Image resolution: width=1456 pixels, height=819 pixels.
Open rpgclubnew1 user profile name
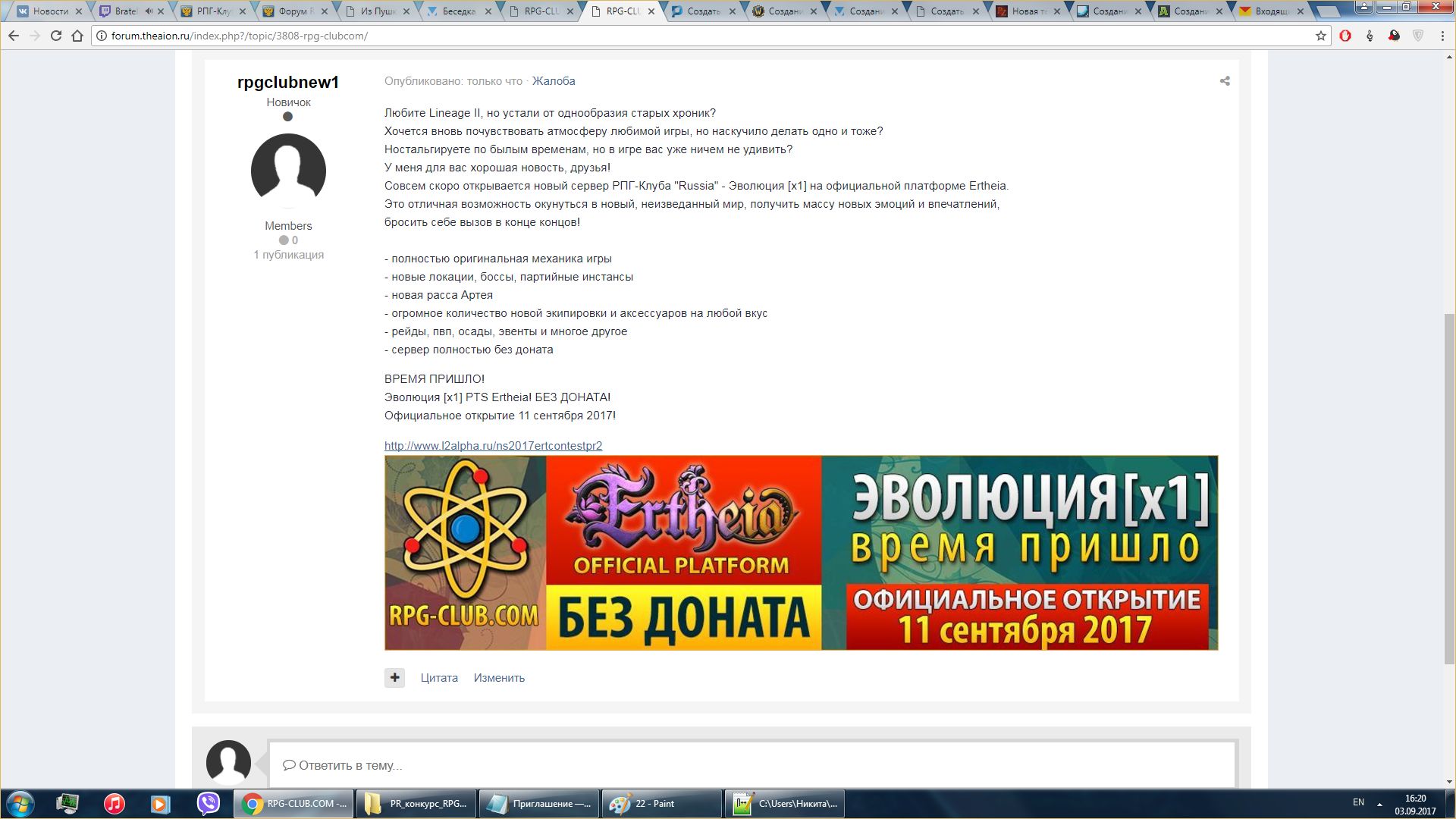pyautogui.click(x=288, y=82)
